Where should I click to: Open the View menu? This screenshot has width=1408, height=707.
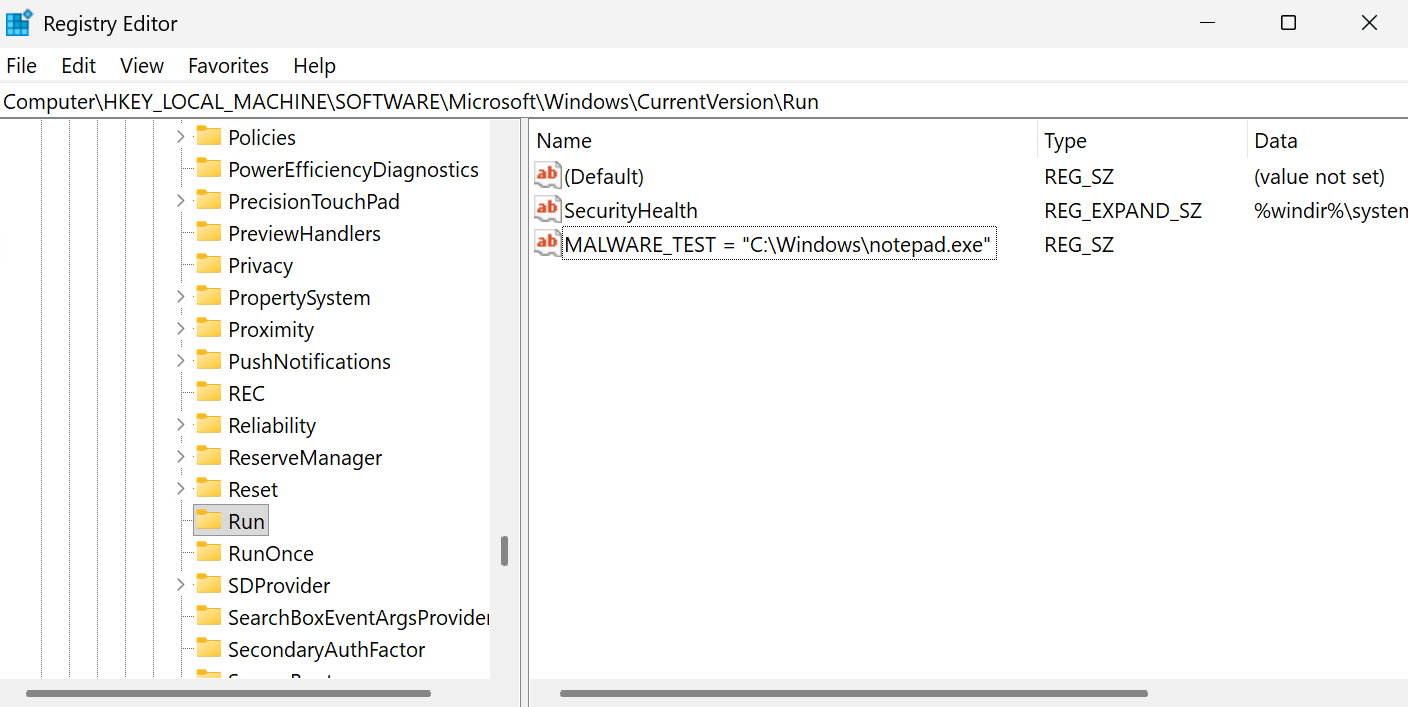tap(142, 66)
